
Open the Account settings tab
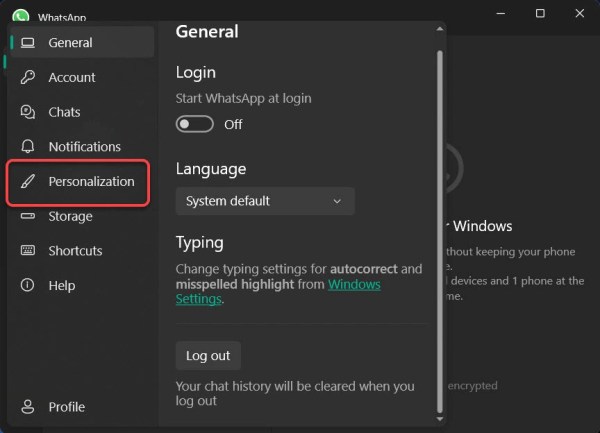tap(82, 77)
